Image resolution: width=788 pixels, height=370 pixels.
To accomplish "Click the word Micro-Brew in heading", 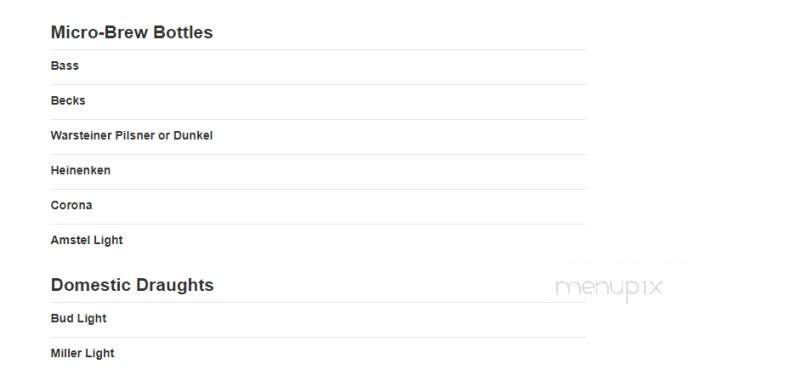I will coord(100,32).
